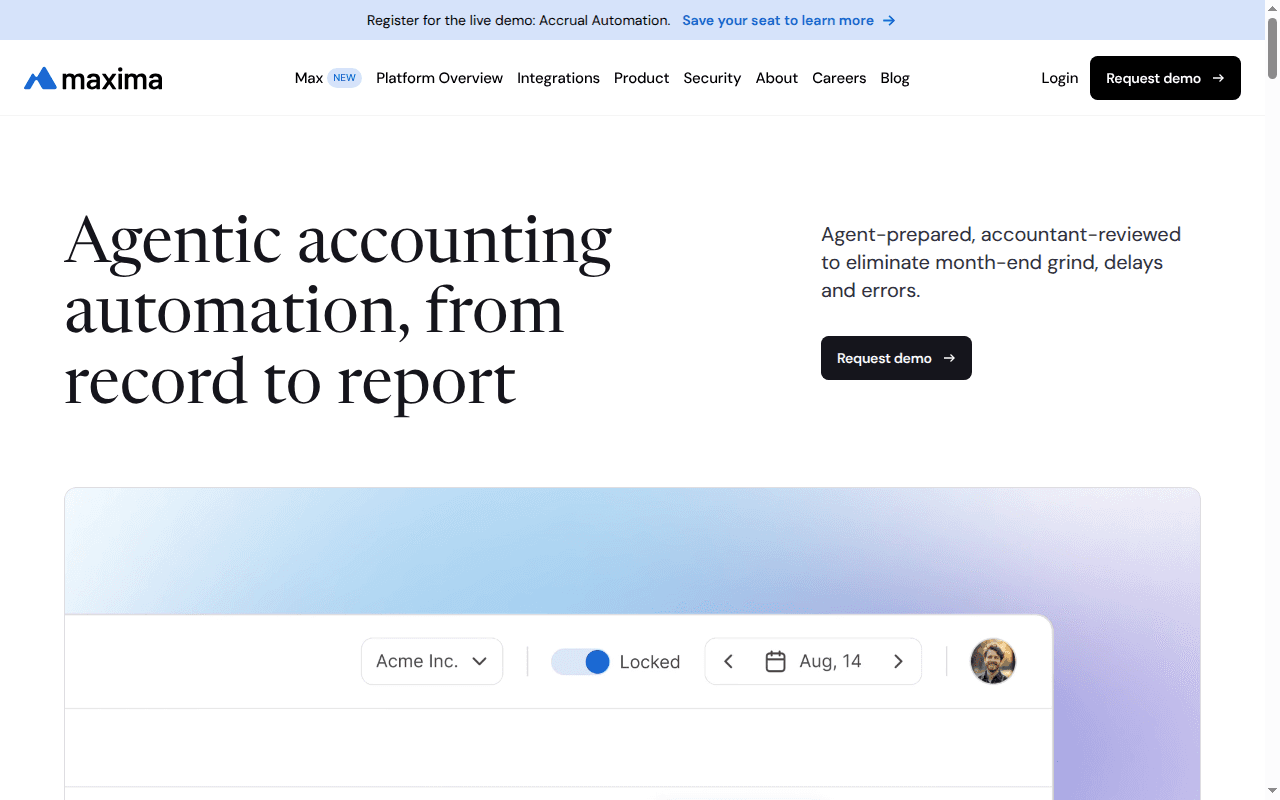Click the user profile avatar

[993, 661]
